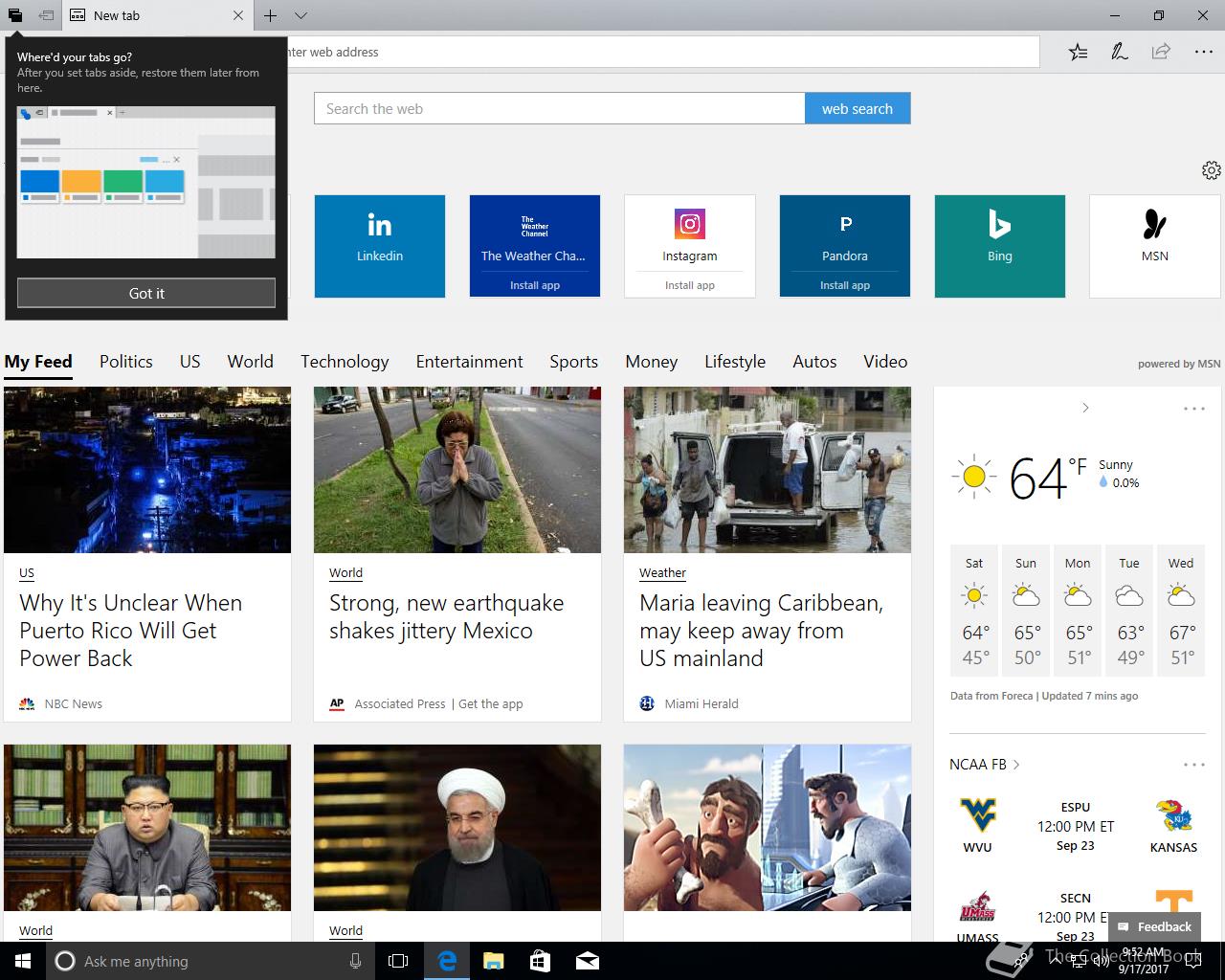
Task: Click the Weather category label on Maria story
Action: point(662,573)
